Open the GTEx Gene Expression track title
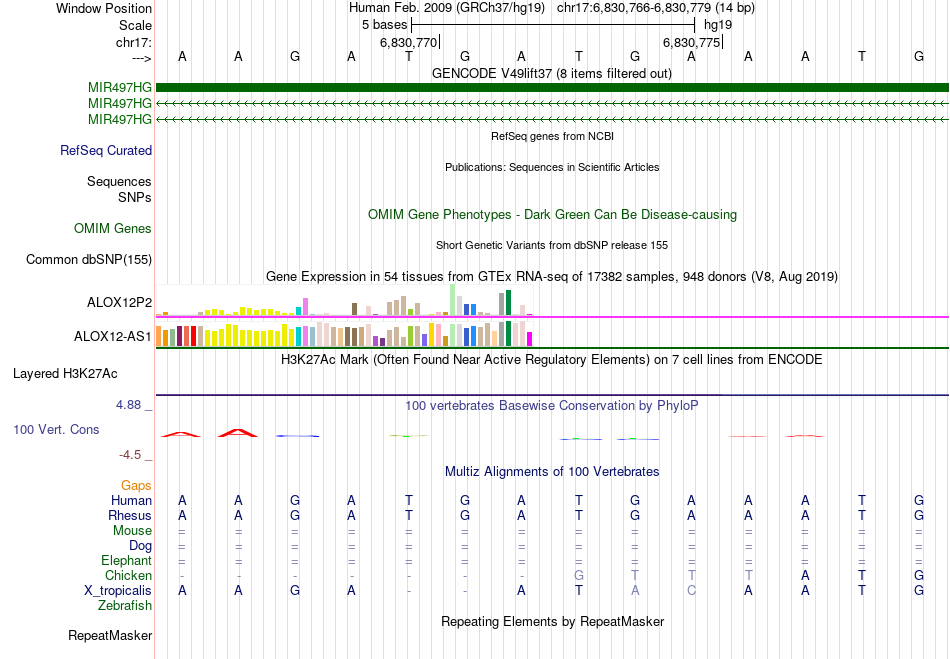950x659 pixels. (x=552, y=277)
